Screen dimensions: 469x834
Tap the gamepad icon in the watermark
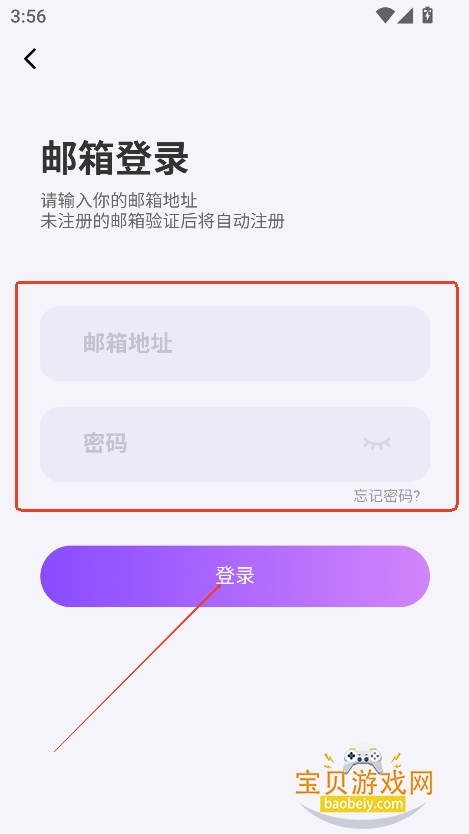point(362,760)
